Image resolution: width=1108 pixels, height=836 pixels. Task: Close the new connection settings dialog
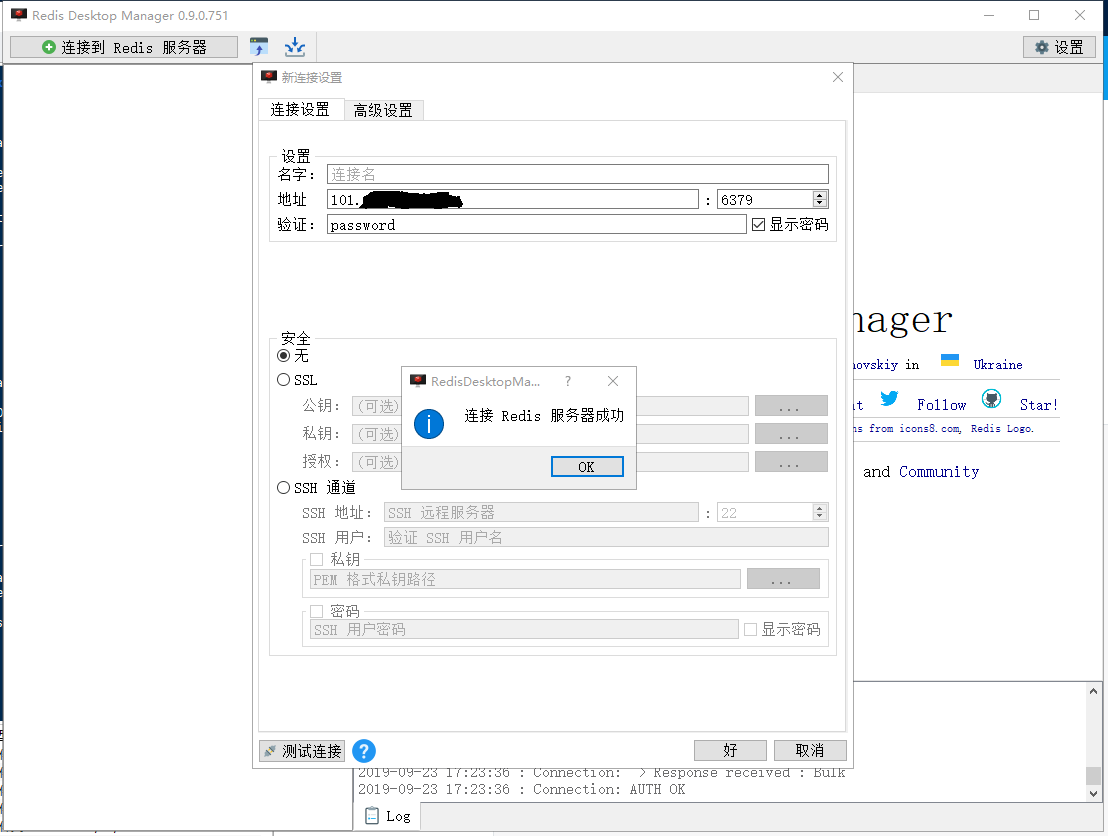[837, 77]
